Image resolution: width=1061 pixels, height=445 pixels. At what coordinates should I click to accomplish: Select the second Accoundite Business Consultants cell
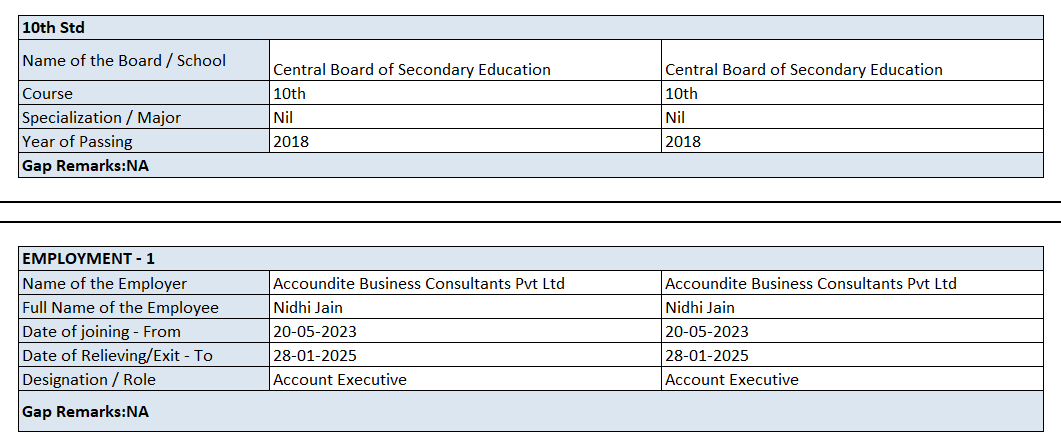point(810,284)
